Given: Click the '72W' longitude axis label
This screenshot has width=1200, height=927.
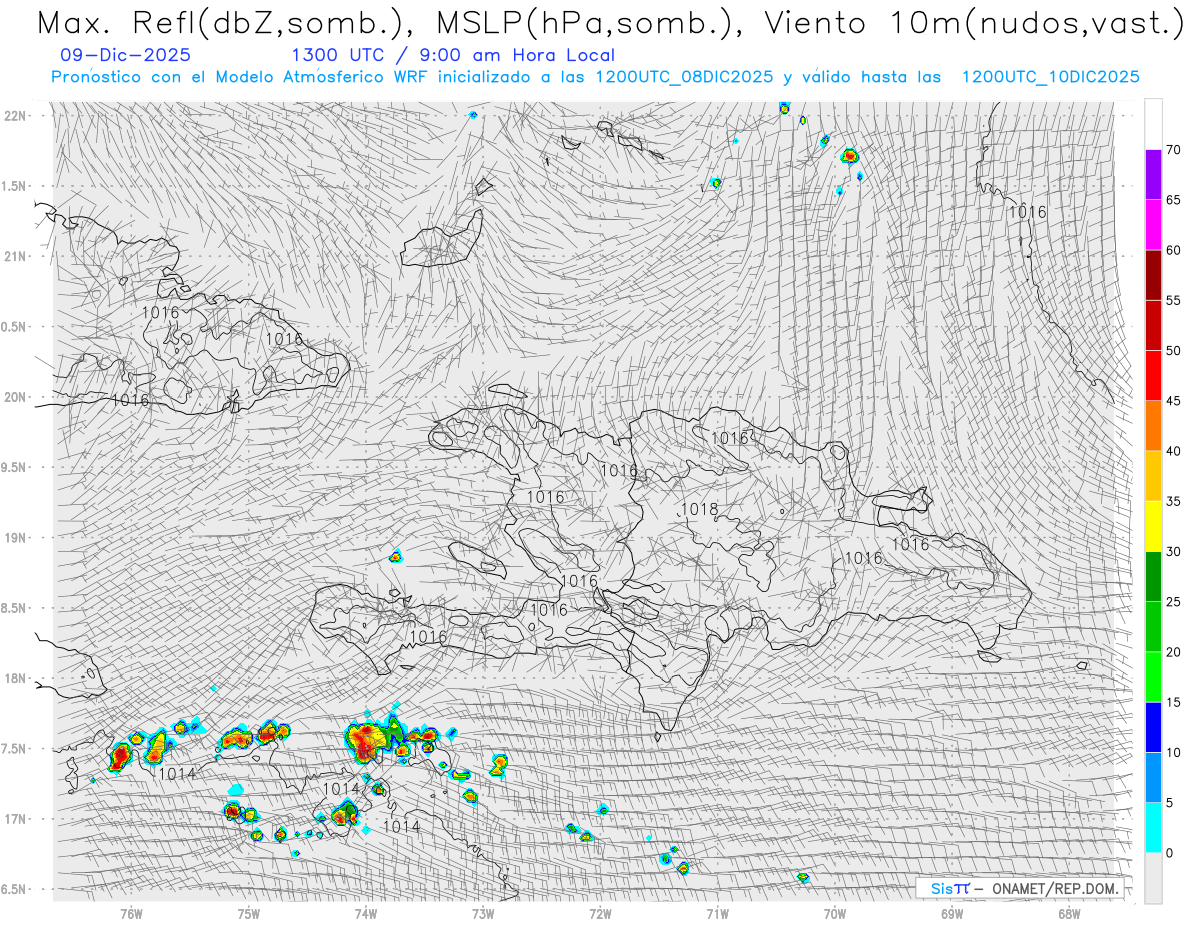Looking at the screenshot, I should tap(600, 912).
